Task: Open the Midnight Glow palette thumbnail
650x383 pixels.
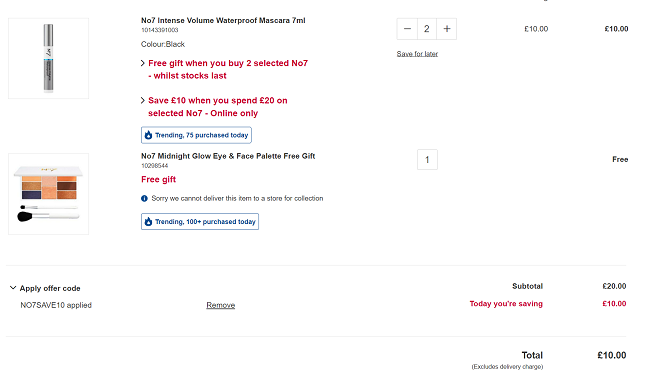Action: pos(49,194)
